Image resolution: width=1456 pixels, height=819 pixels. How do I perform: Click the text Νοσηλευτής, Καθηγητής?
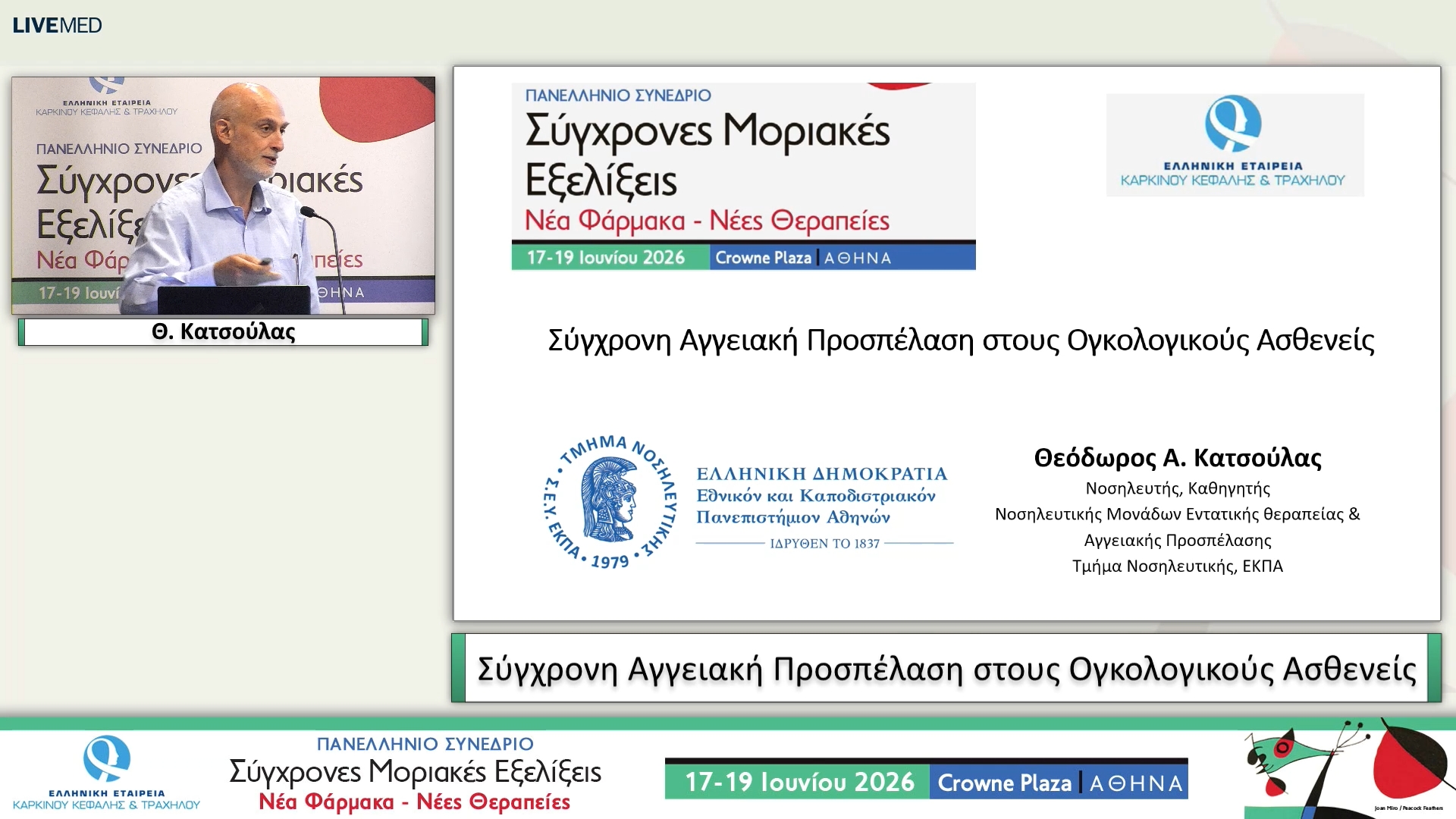click(x=1178, y=488)
